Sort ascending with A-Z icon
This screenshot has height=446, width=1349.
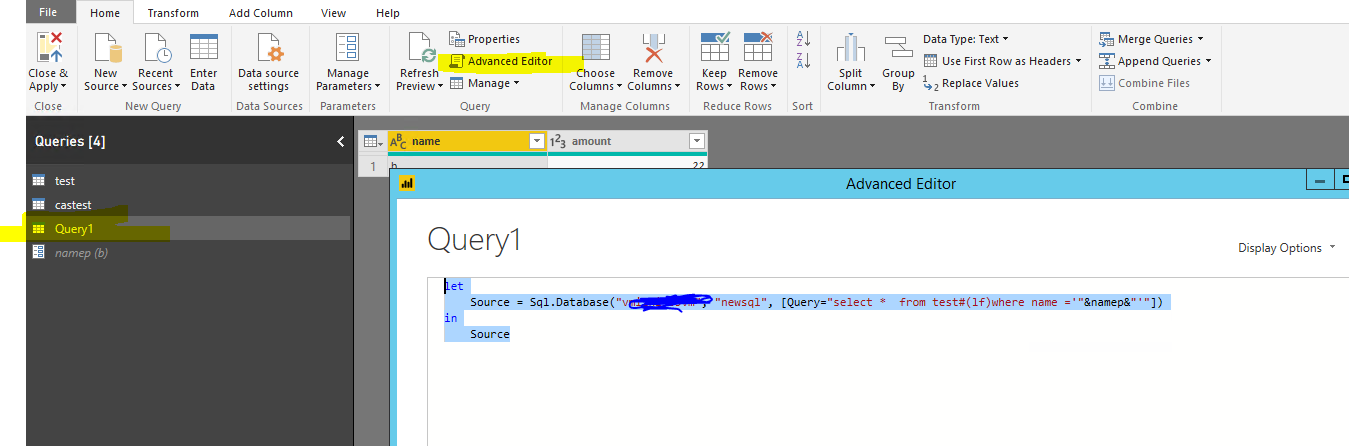(x=802, y=39)
